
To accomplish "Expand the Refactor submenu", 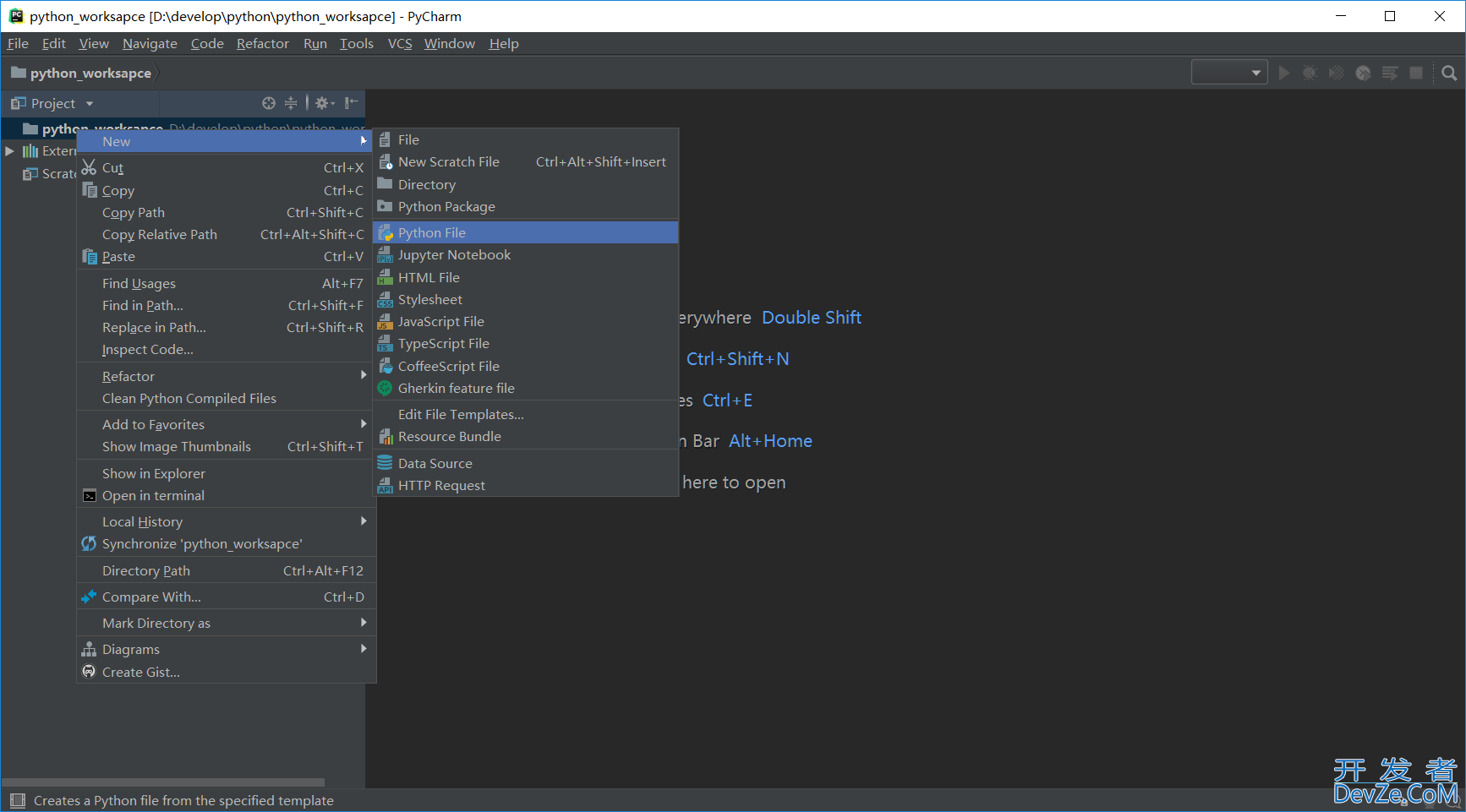I will click(x=226, y=376).
